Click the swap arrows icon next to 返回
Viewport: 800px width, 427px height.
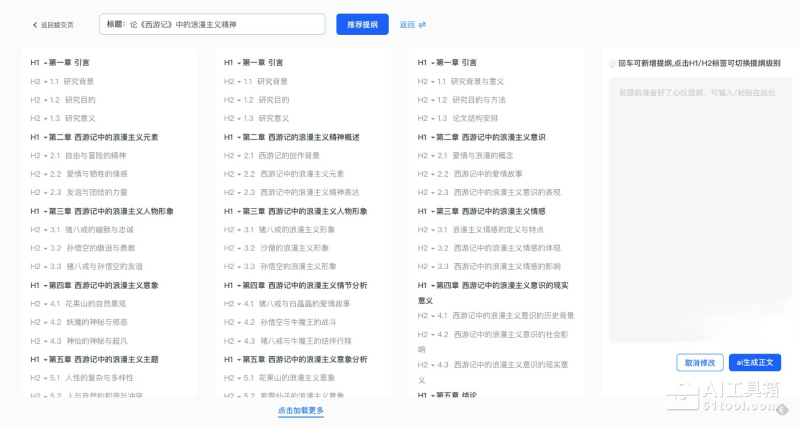pos(422,25)
